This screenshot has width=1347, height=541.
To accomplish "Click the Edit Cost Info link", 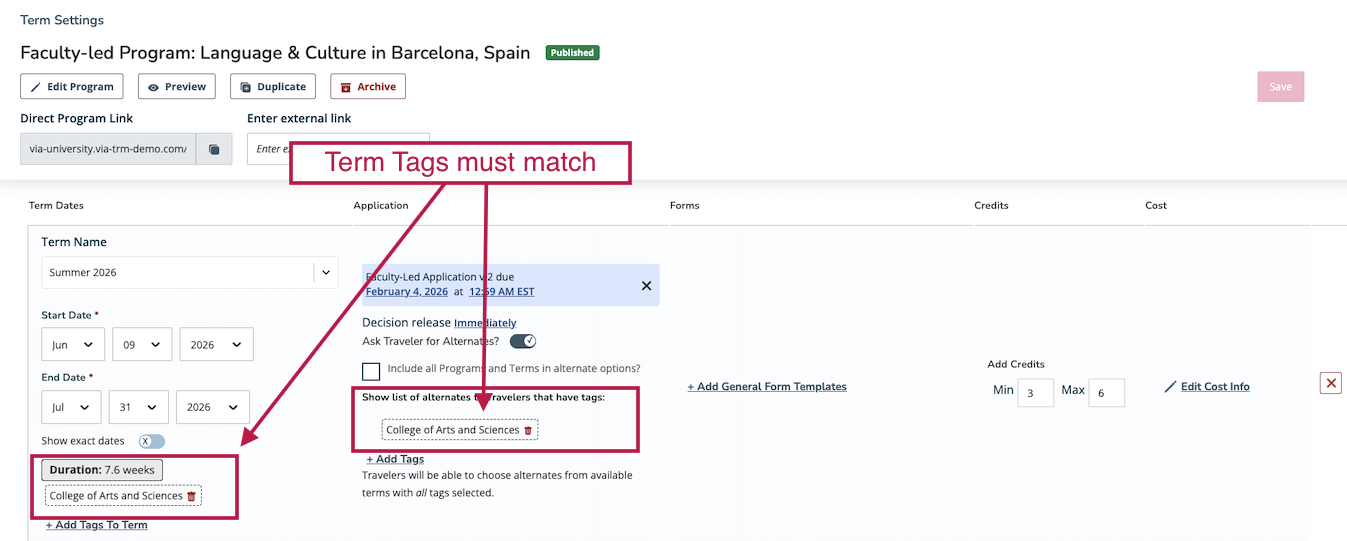I will (x=1214, y=387).
